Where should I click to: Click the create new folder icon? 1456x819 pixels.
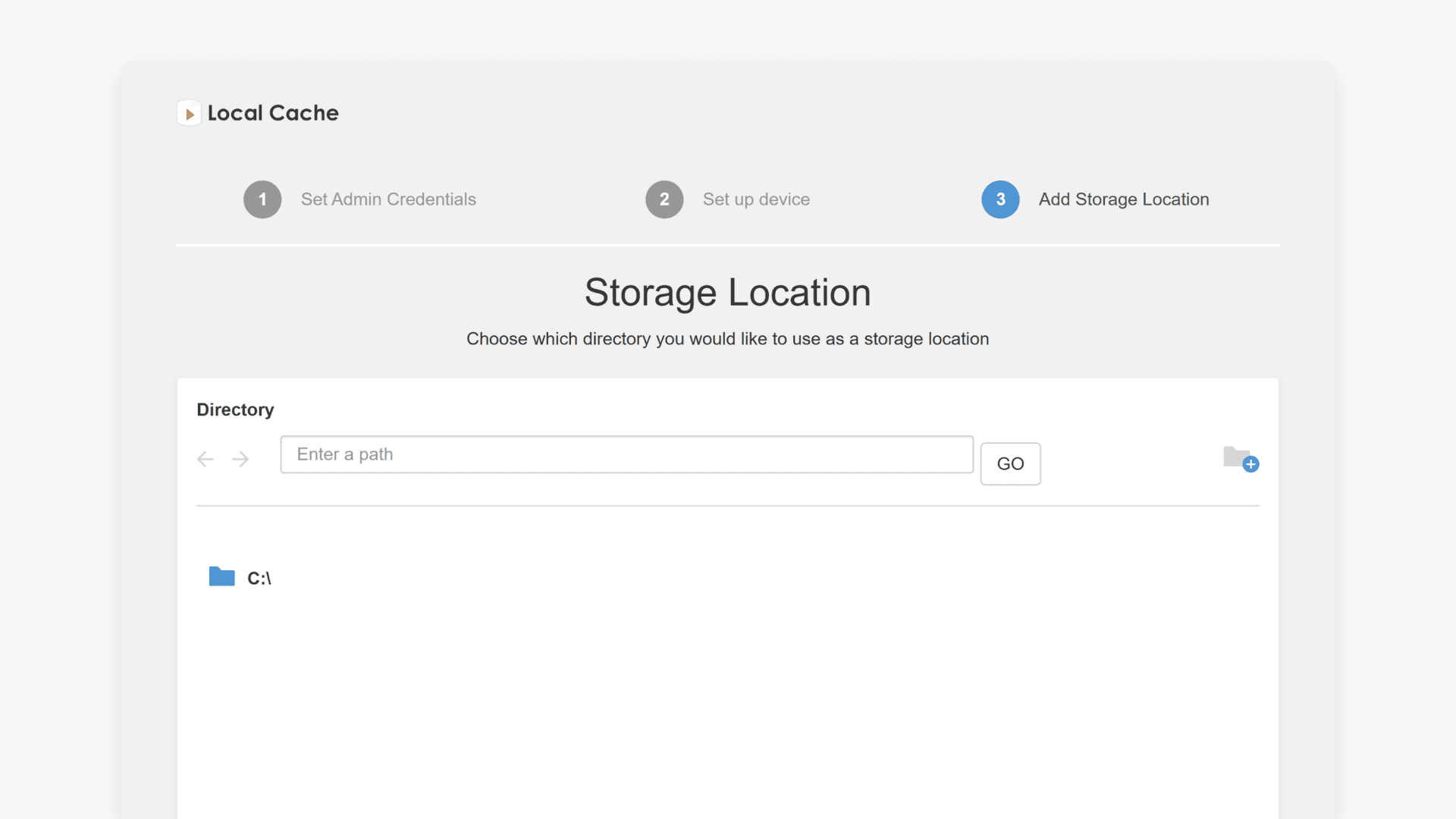pyautogui.click(x=1236, y=458)
